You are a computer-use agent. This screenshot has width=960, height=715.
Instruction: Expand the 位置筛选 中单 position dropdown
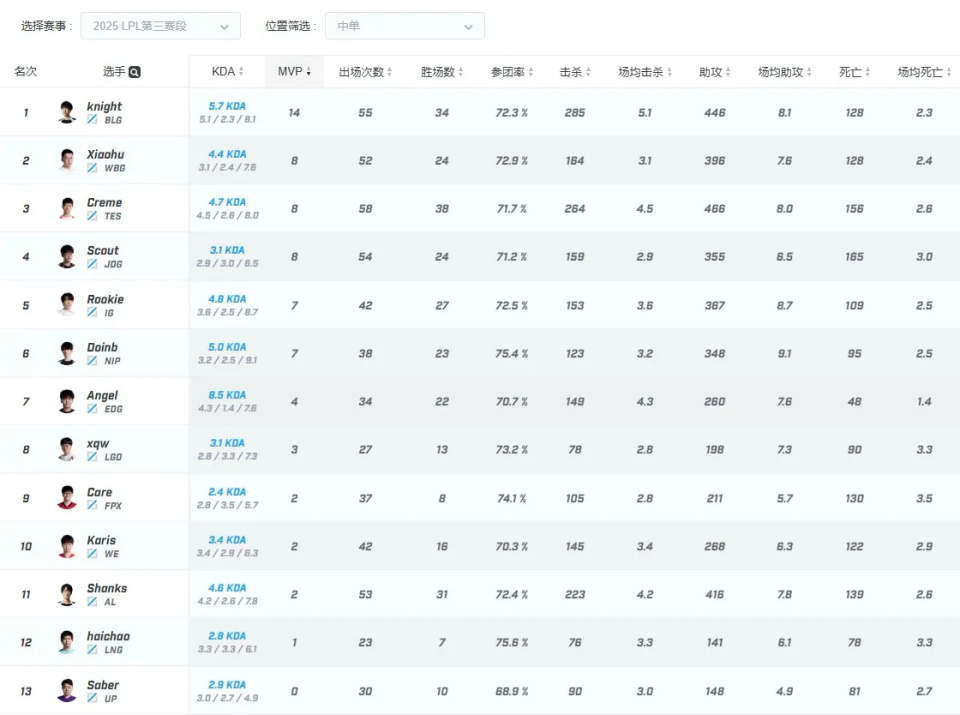[404, 26]
